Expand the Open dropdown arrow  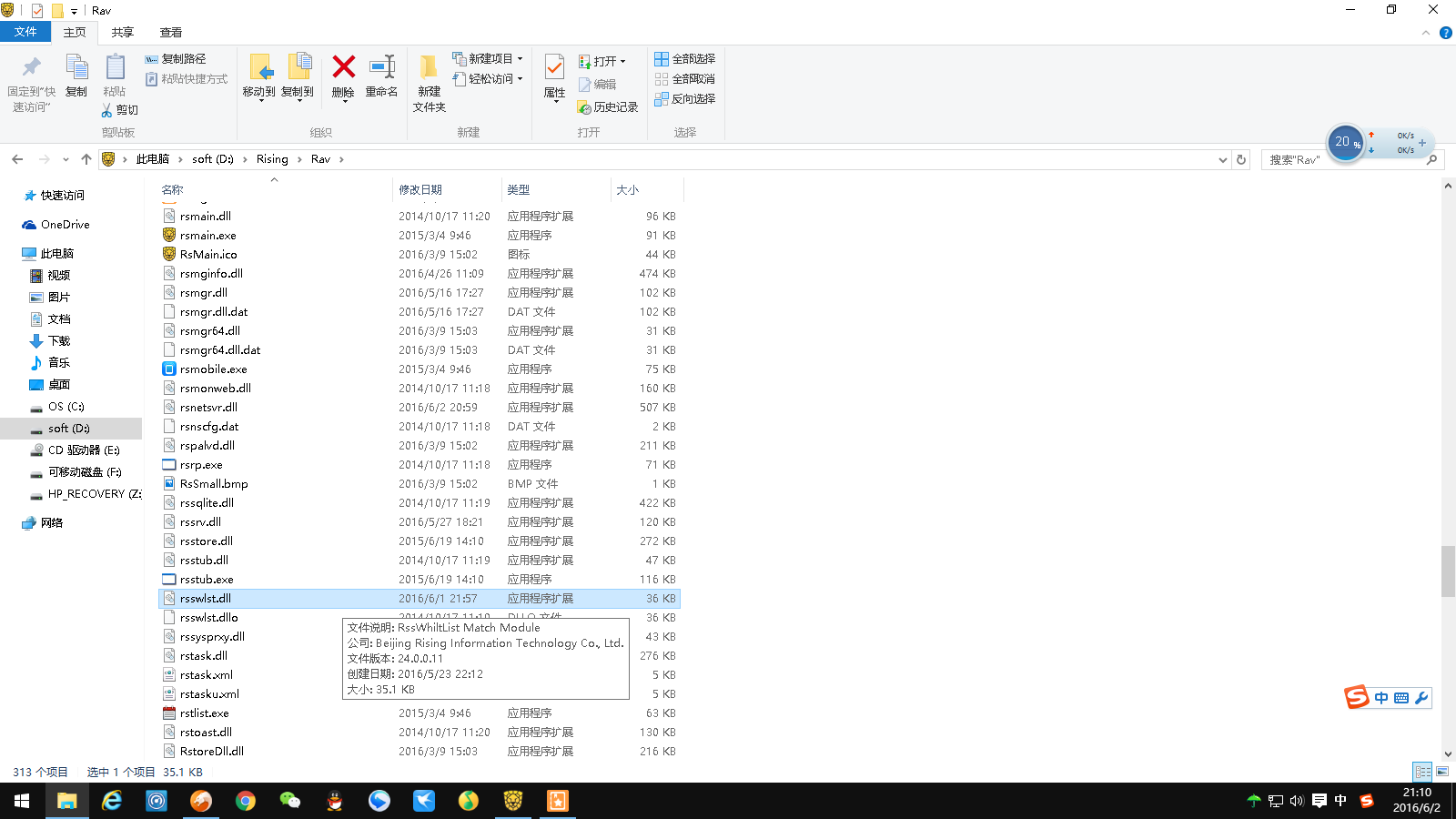(x=622, y=62)
